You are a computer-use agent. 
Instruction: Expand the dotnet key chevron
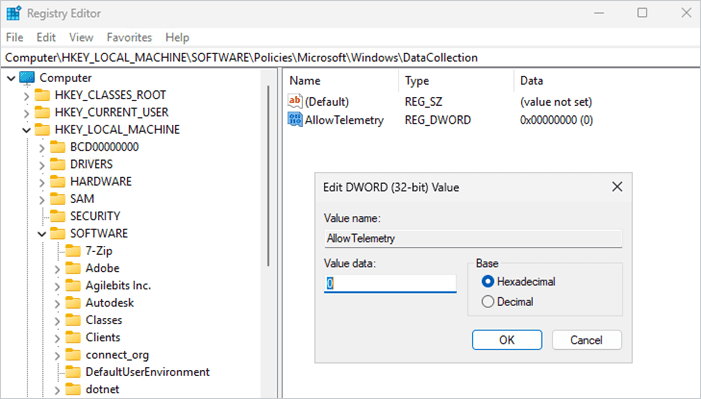pyautogui.click(x=57, y=390)
